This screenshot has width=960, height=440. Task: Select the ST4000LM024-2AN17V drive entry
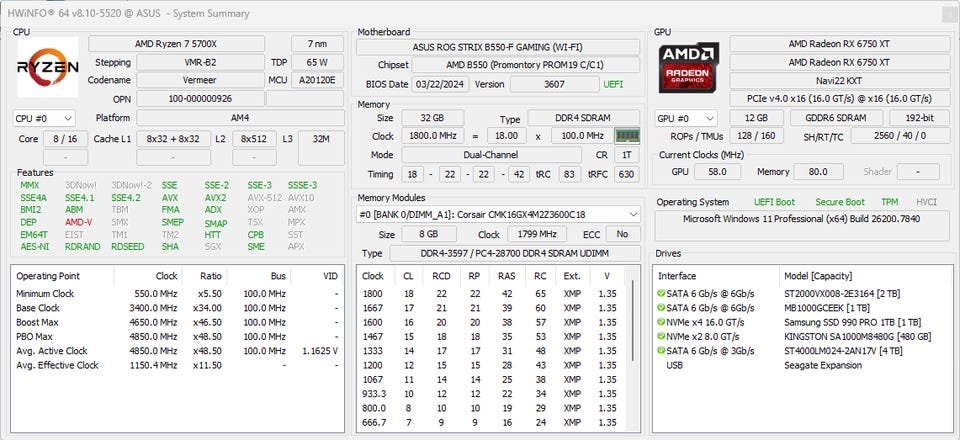point(803,351)
